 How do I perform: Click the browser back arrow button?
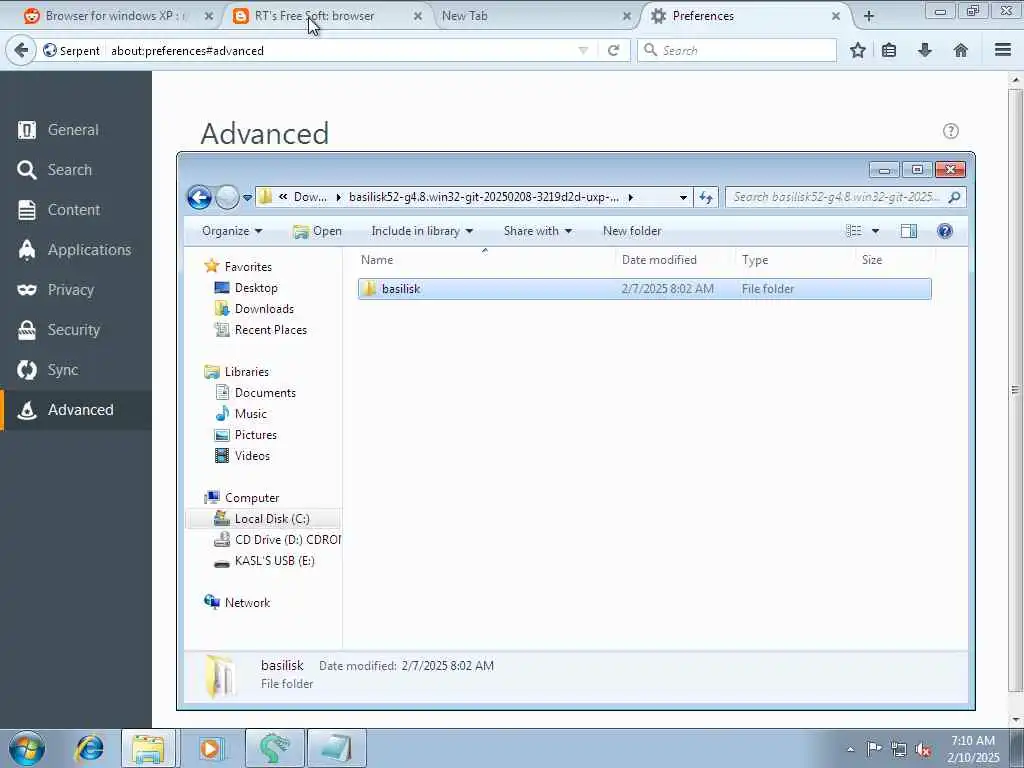pyautogui.click(x=21, y=50)
